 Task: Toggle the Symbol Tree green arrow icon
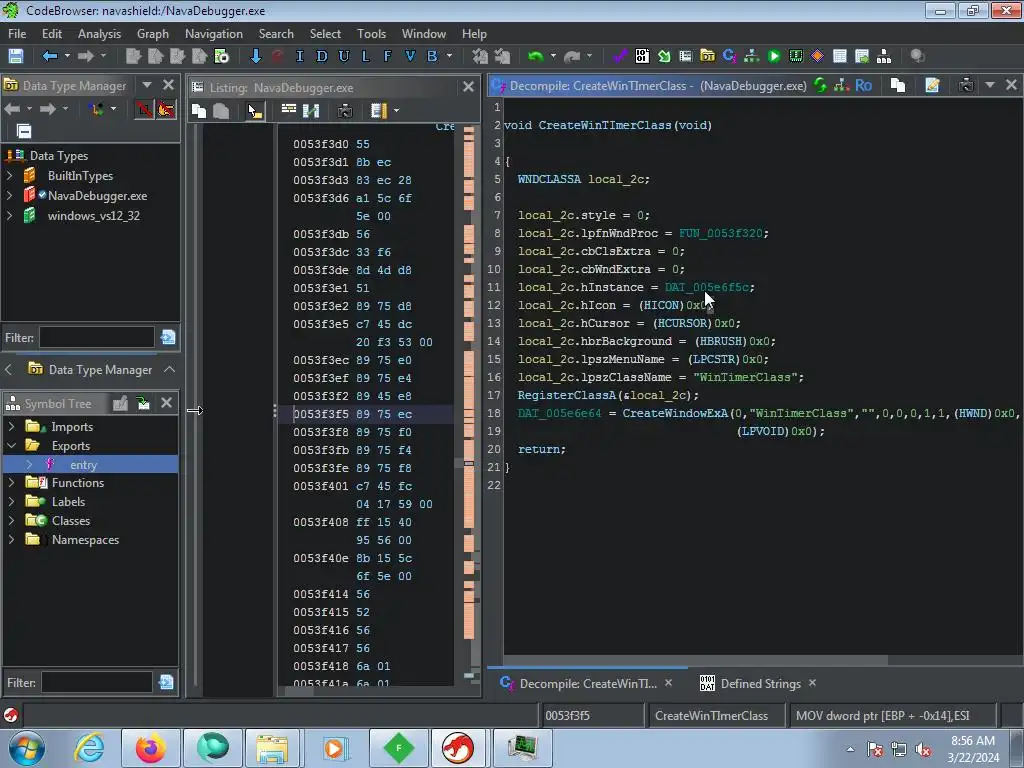point(143,404)
